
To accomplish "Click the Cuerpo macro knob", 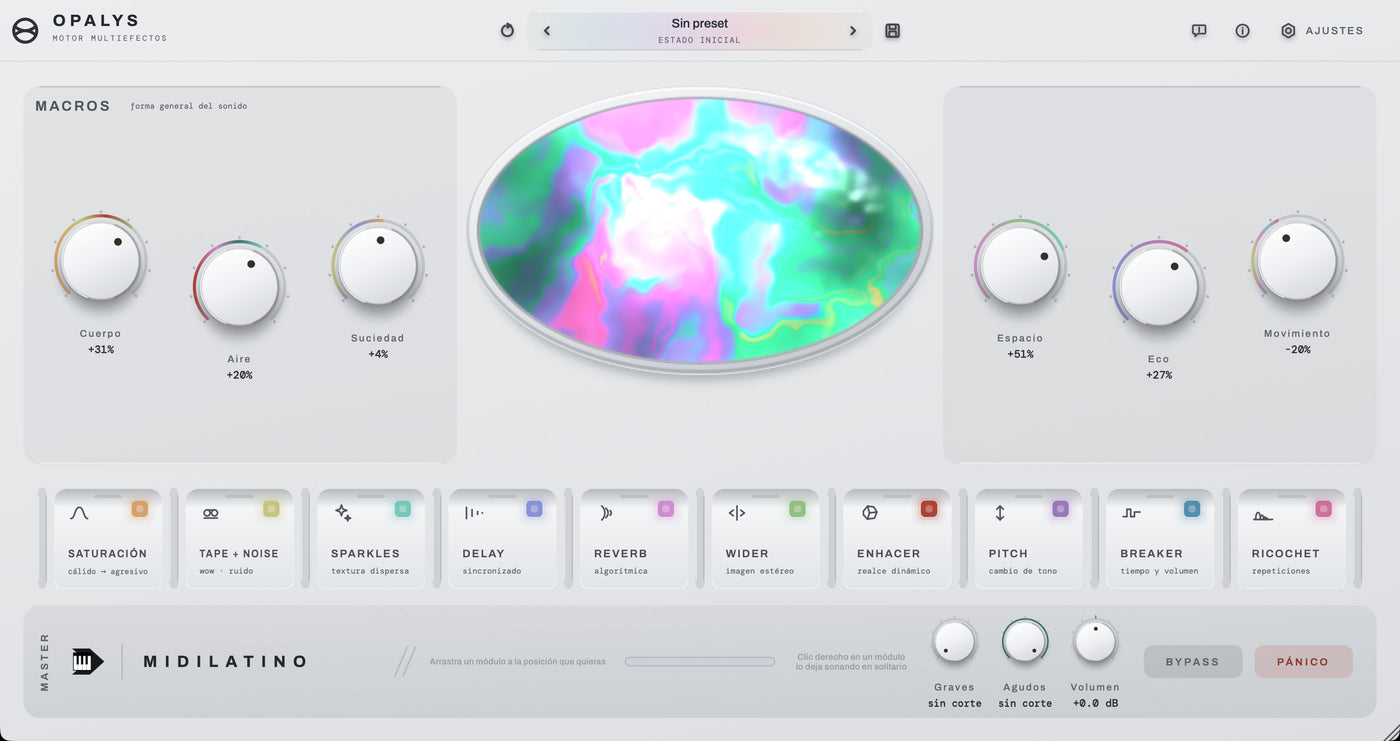I will click(x=100, y=261).
